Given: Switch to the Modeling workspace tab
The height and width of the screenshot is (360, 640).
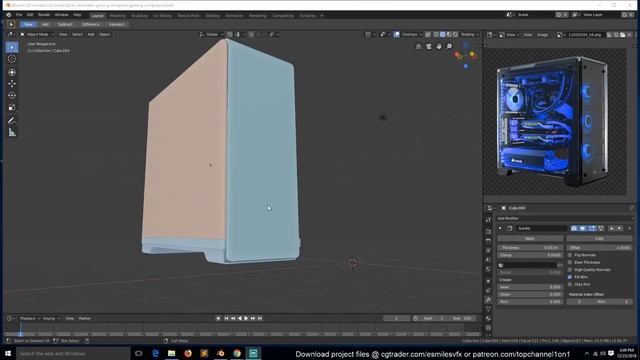Looking at the screenshot, I should coord(118,16).
